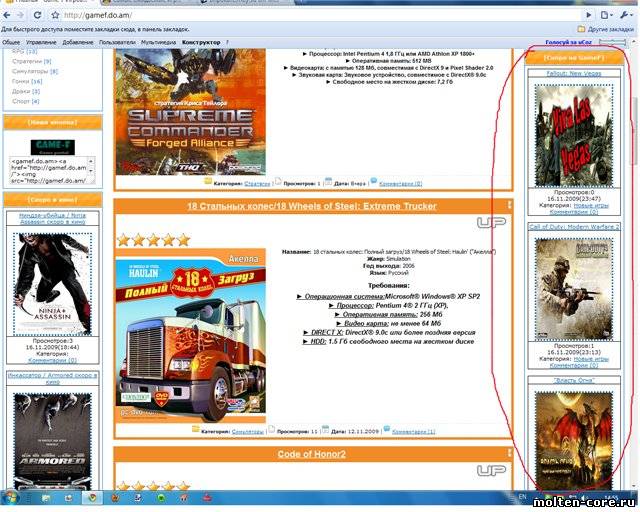
Task: Click the 'Голосуй за uCoz' link
Action: pyautogui.click(x=569, y=42)
